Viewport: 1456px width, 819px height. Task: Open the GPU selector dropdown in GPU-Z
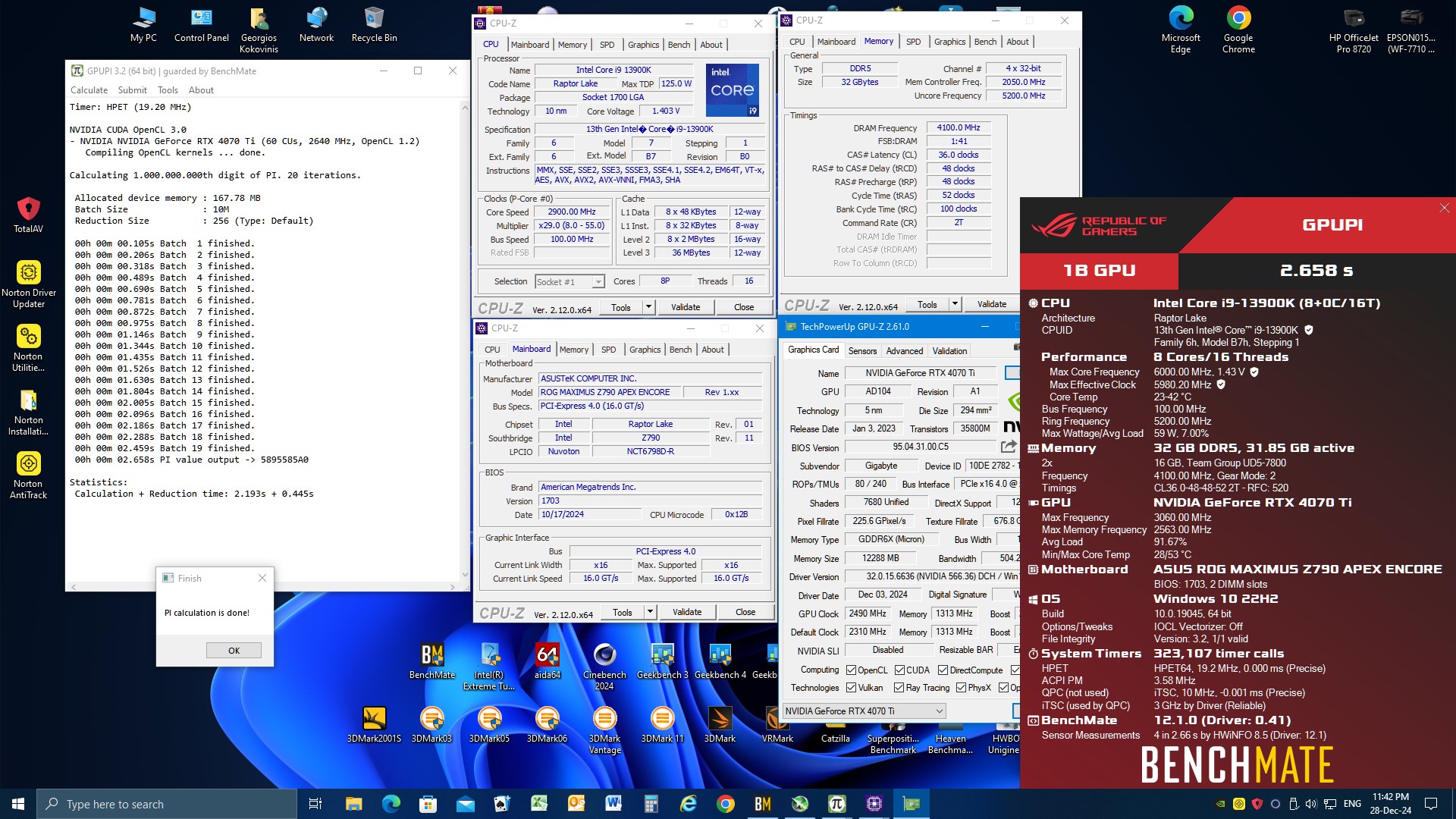coord(864,711)
